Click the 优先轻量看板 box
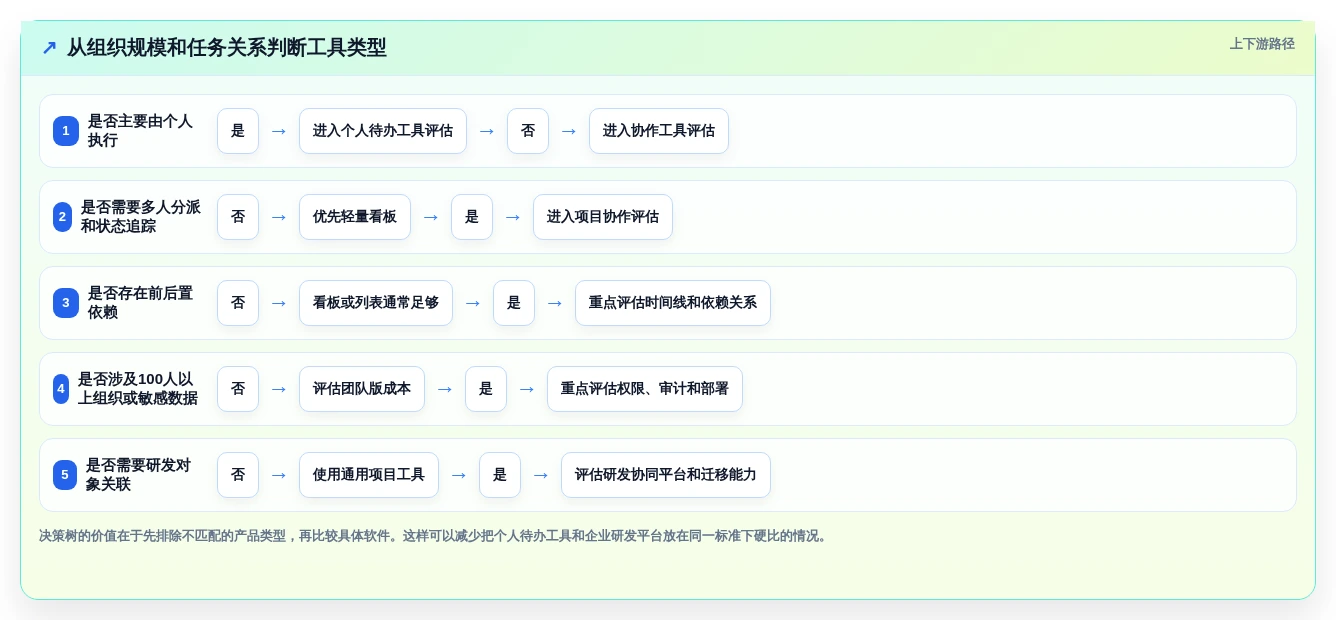This screenshot has height=620, width=1336. pyautogui.click(x=355, y=217)
